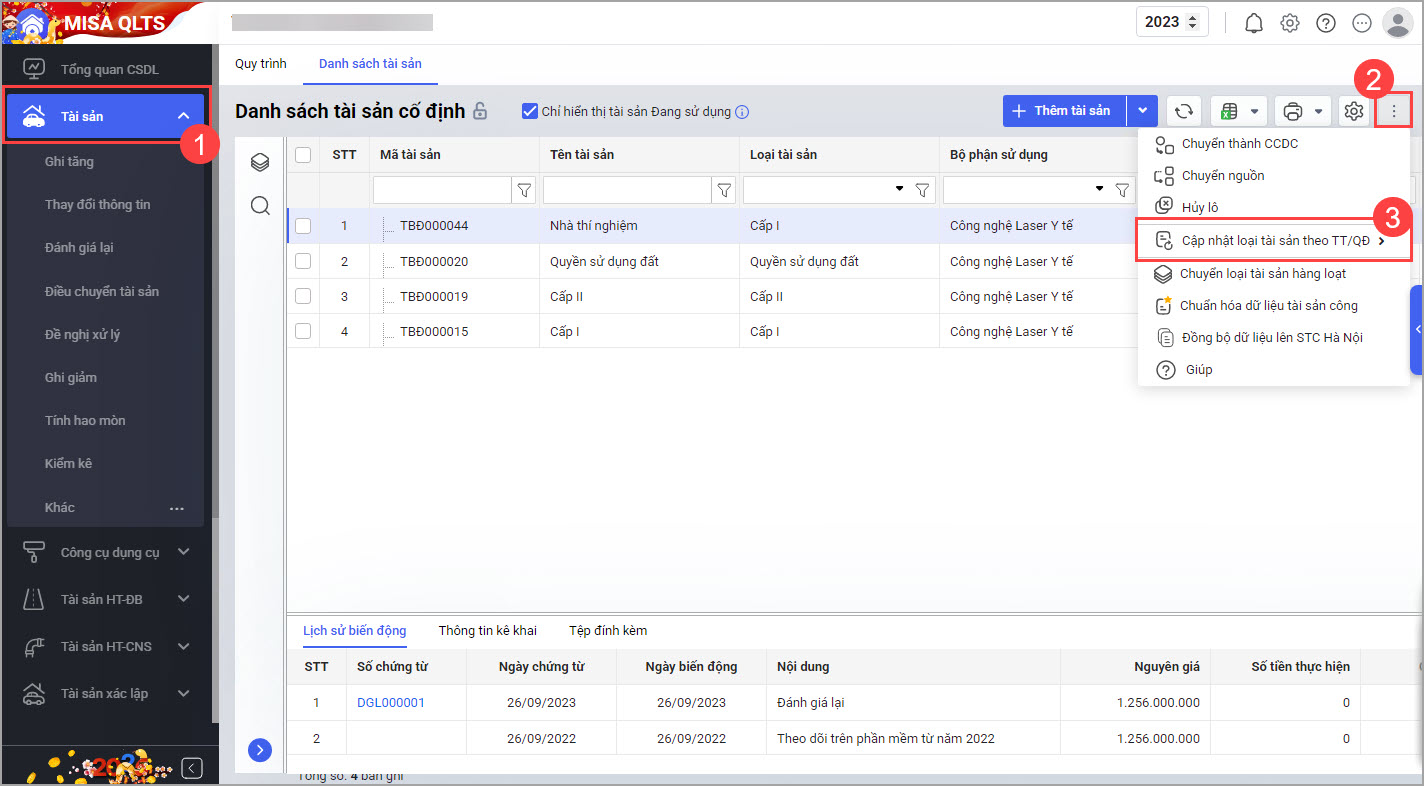The width and height of the screenshot is (1424, 786).
Task: Tick the checkbox for row TBĐ000044
Action: [x=303, y=226]
